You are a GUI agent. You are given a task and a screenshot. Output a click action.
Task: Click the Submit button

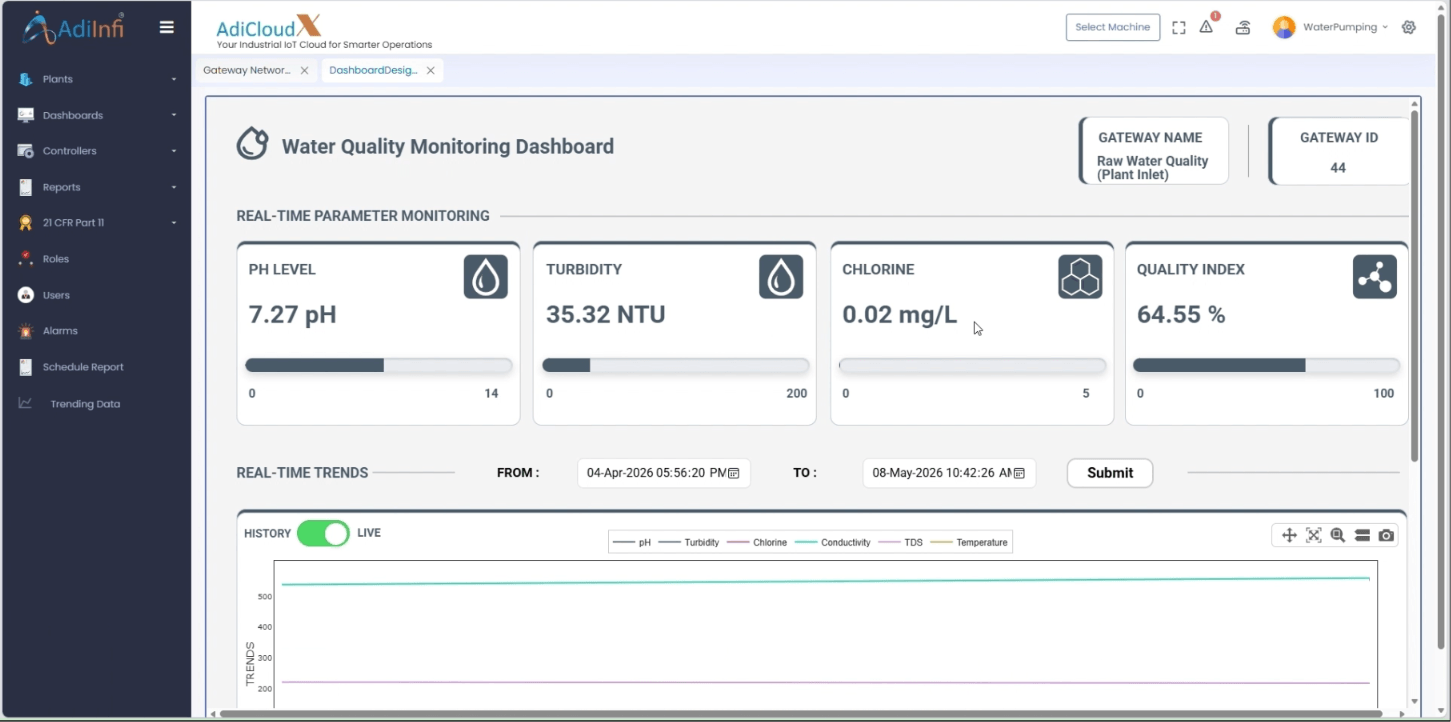coord(1110,473)
